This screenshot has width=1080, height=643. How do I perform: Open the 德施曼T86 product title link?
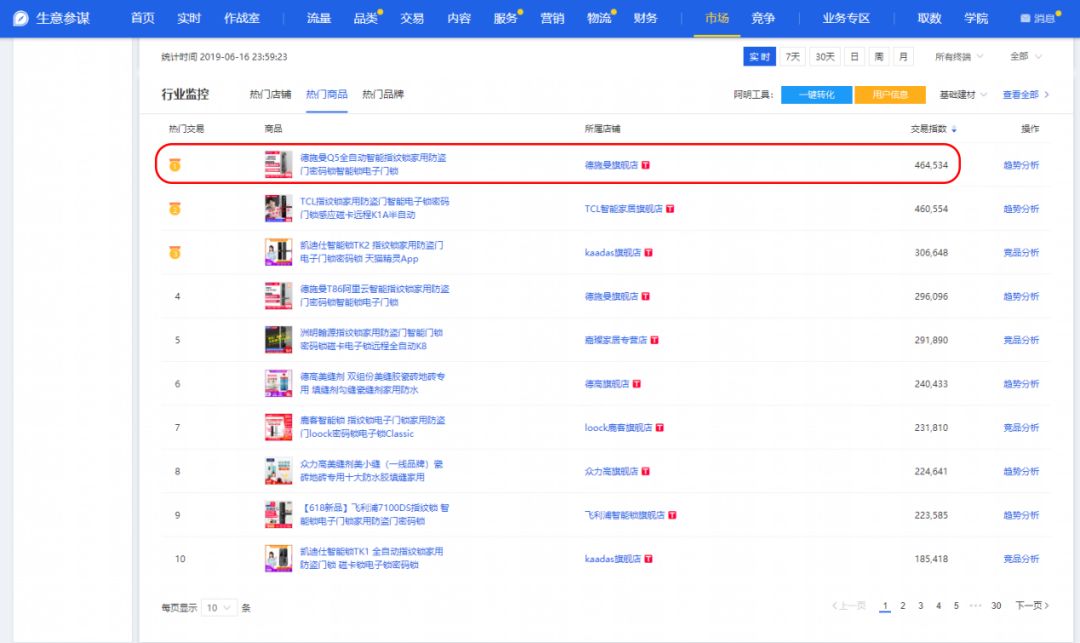tap(375, 295)
